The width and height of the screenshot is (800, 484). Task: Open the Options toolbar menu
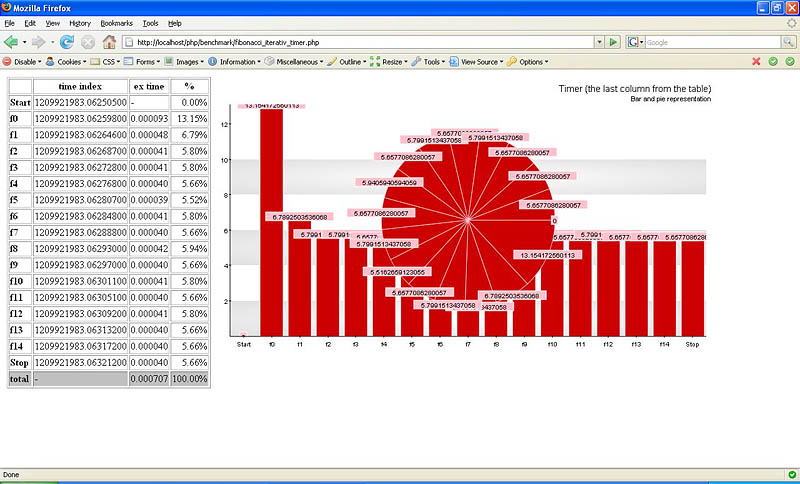click(528, 62)
